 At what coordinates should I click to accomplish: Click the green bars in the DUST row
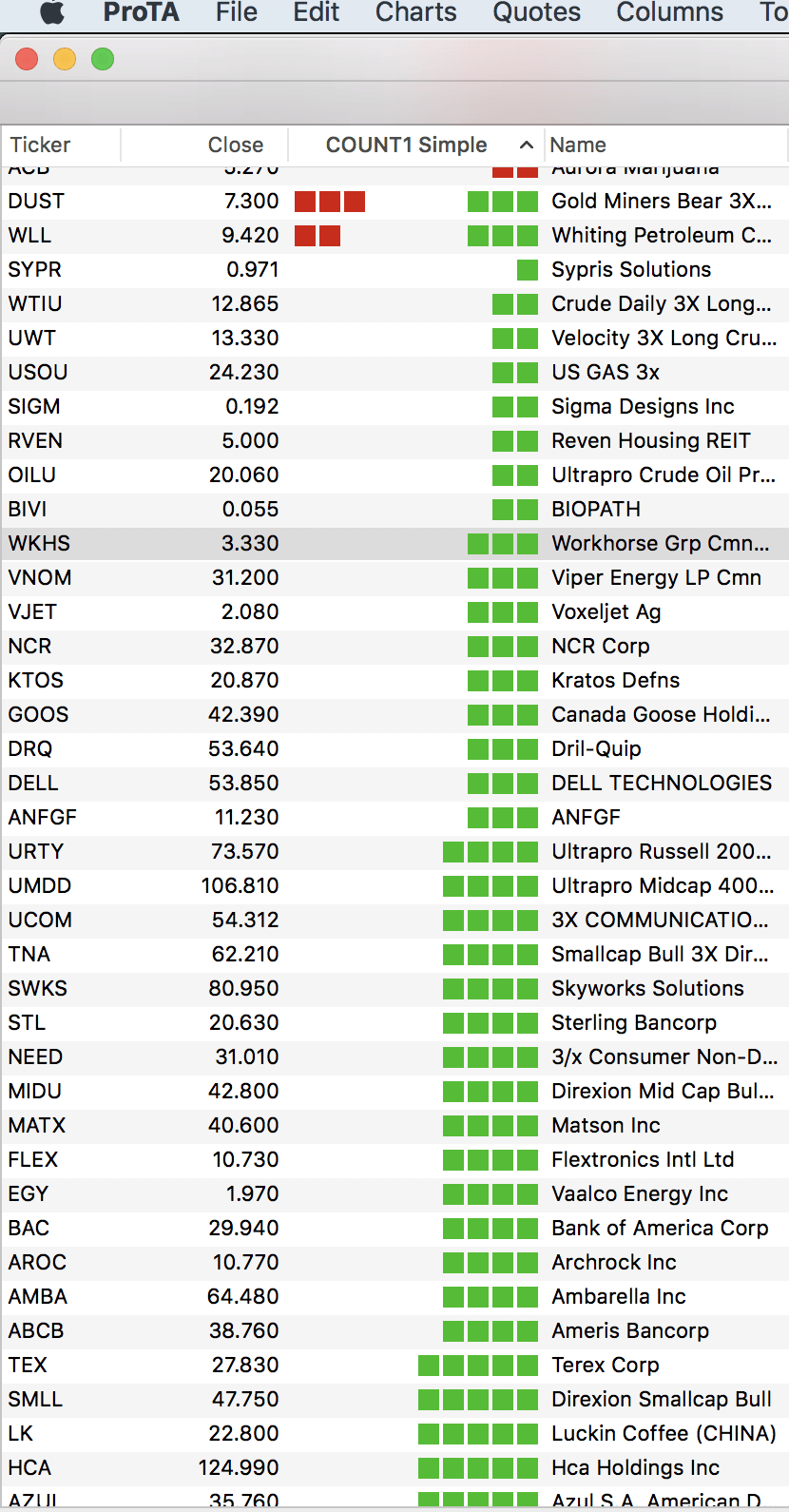(503, 202)
